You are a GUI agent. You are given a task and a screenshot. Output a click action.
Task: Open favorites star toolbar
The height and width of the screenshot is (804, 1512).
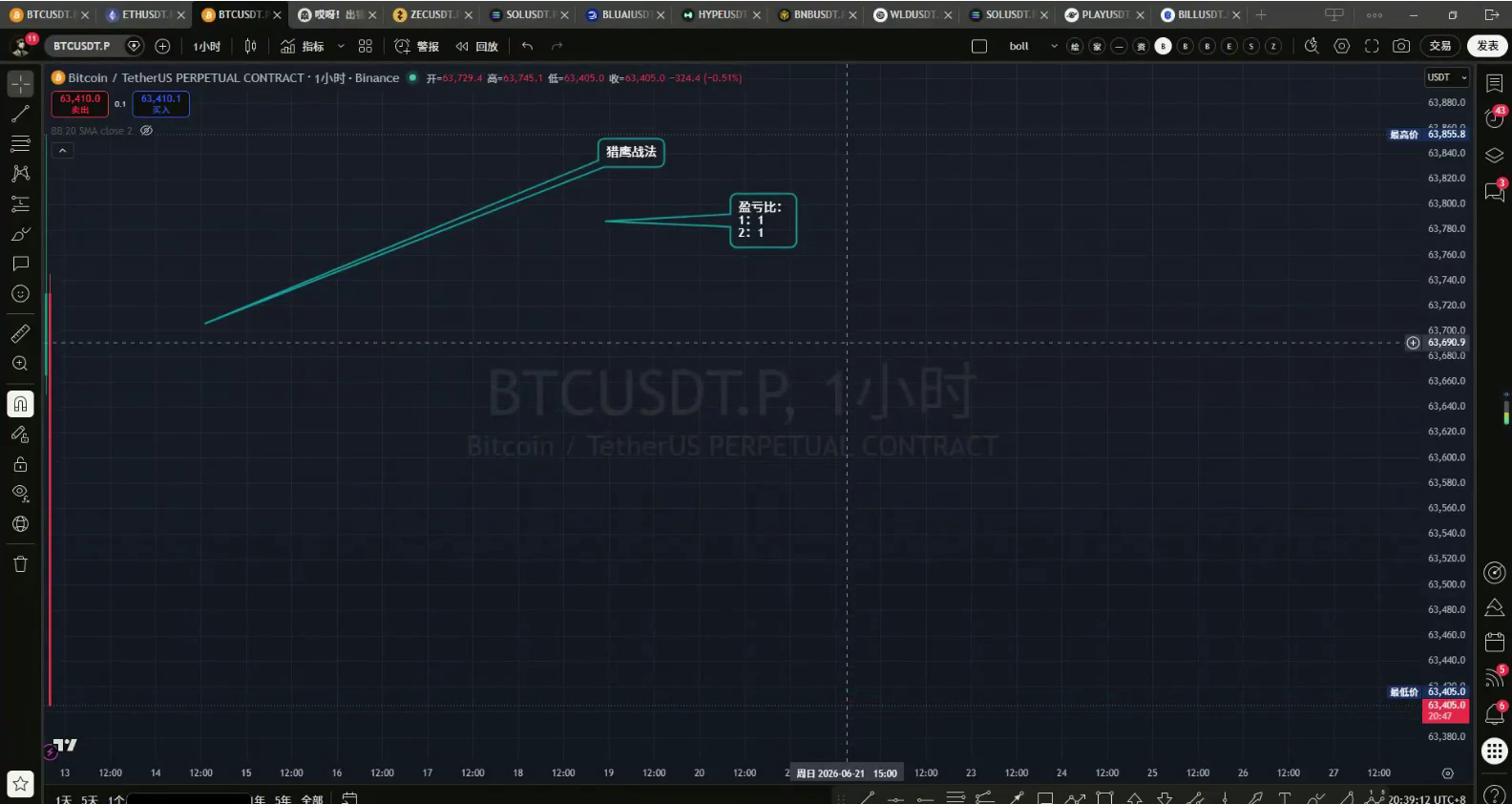tap(20, 784)
